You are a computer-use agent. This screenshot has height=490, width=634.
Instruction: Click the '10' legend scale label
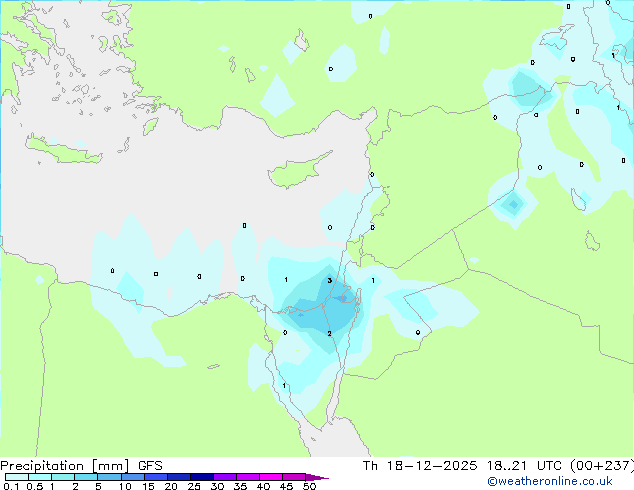coord(125,486)
